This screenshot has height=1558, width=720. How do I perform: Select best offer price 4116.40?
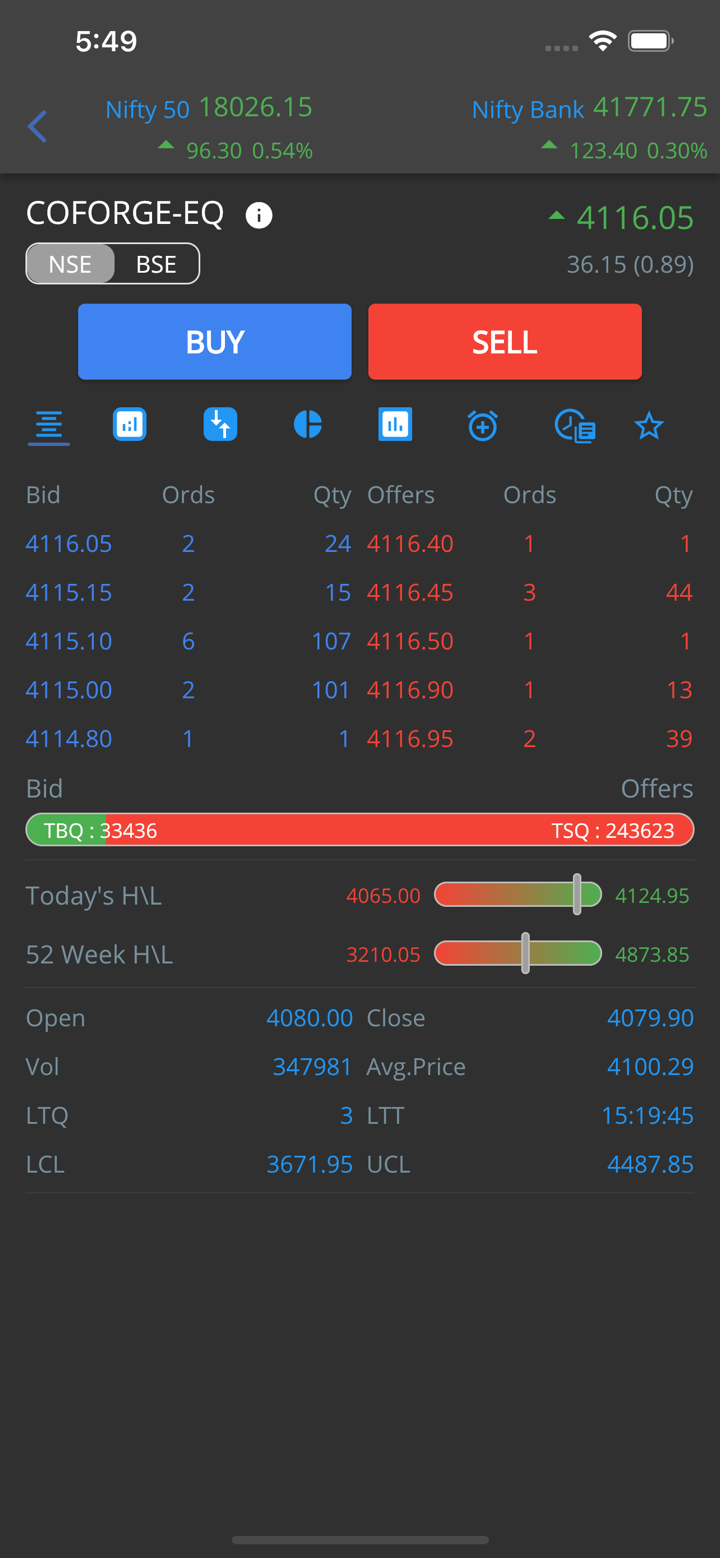410,544
